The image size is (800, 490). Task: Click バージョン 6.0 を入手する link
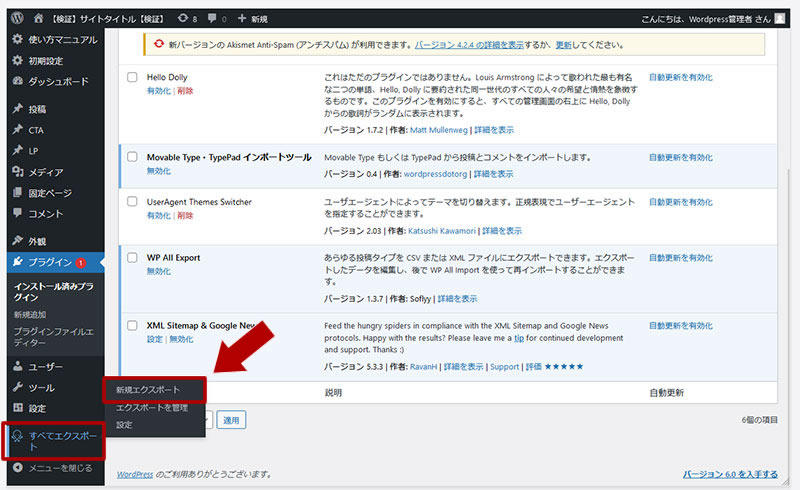[730, 474]
